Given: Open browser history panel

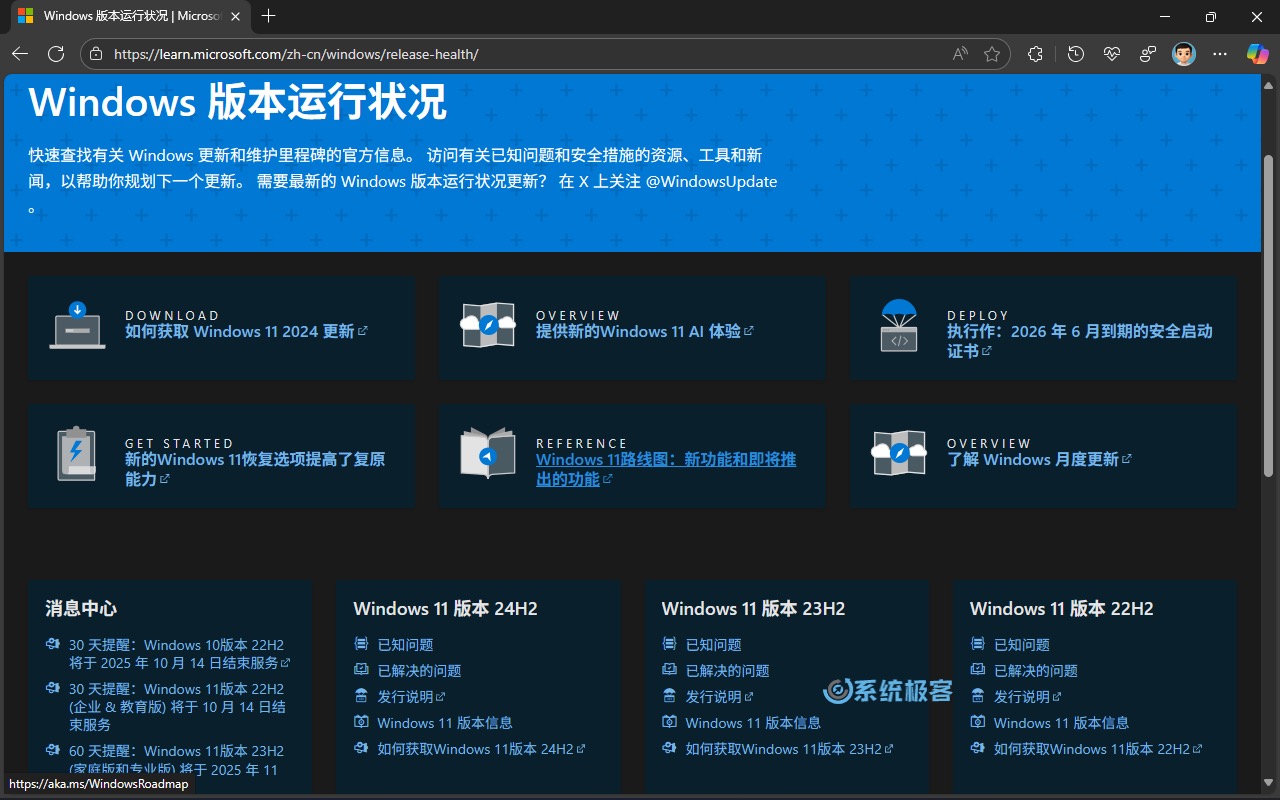Looking at the screenshot, I should [x=1076, y=54].
